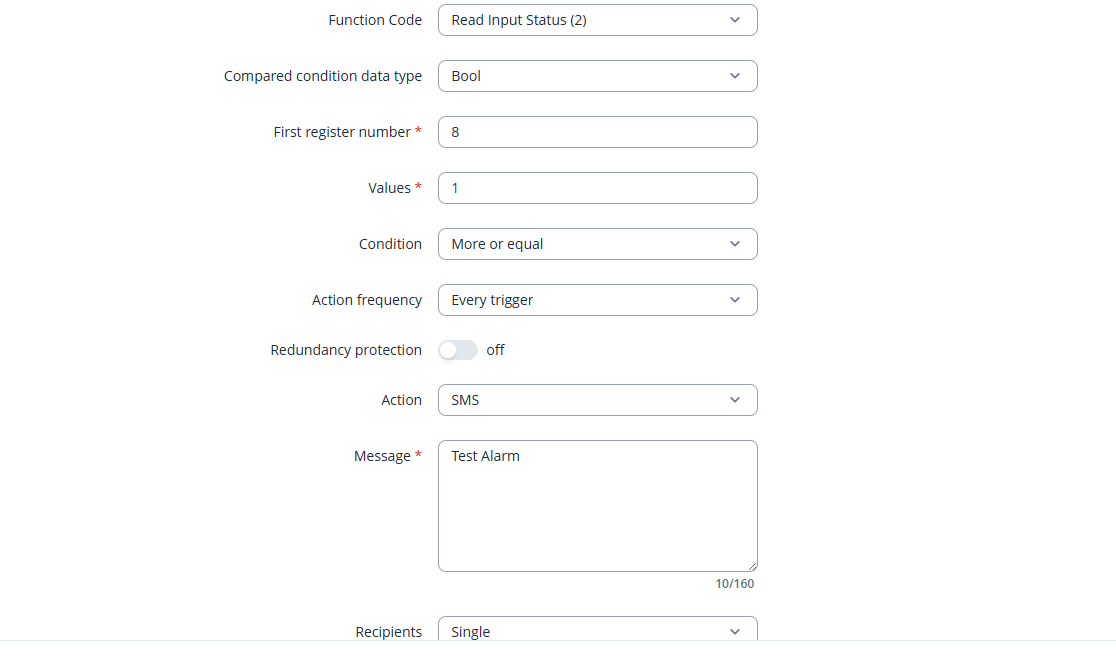This screenshot has width=1116, height=660.
Task: Open the Condition dropdown
Action: (x=597, y=244)
